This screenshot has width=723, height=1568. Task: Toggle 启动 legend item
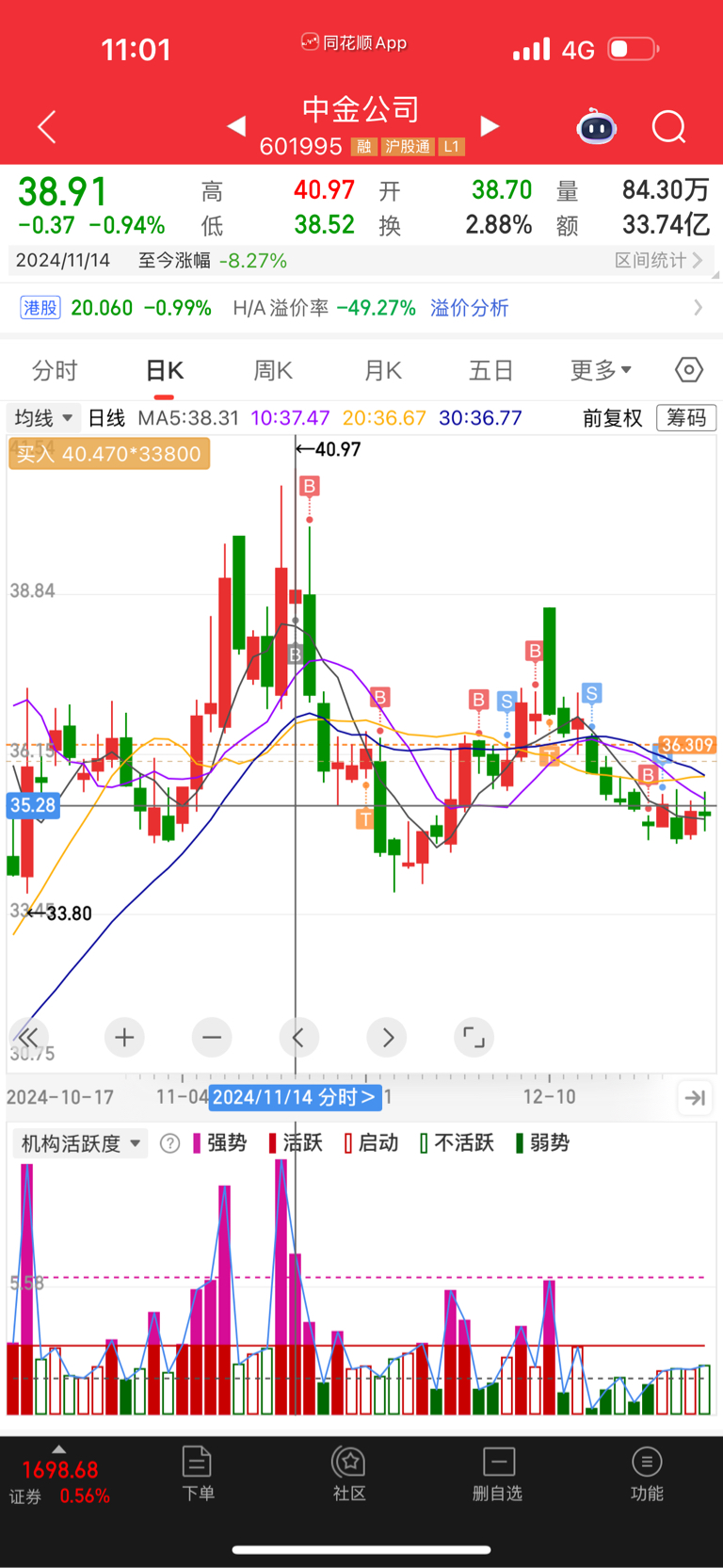tap(372, 1143)
